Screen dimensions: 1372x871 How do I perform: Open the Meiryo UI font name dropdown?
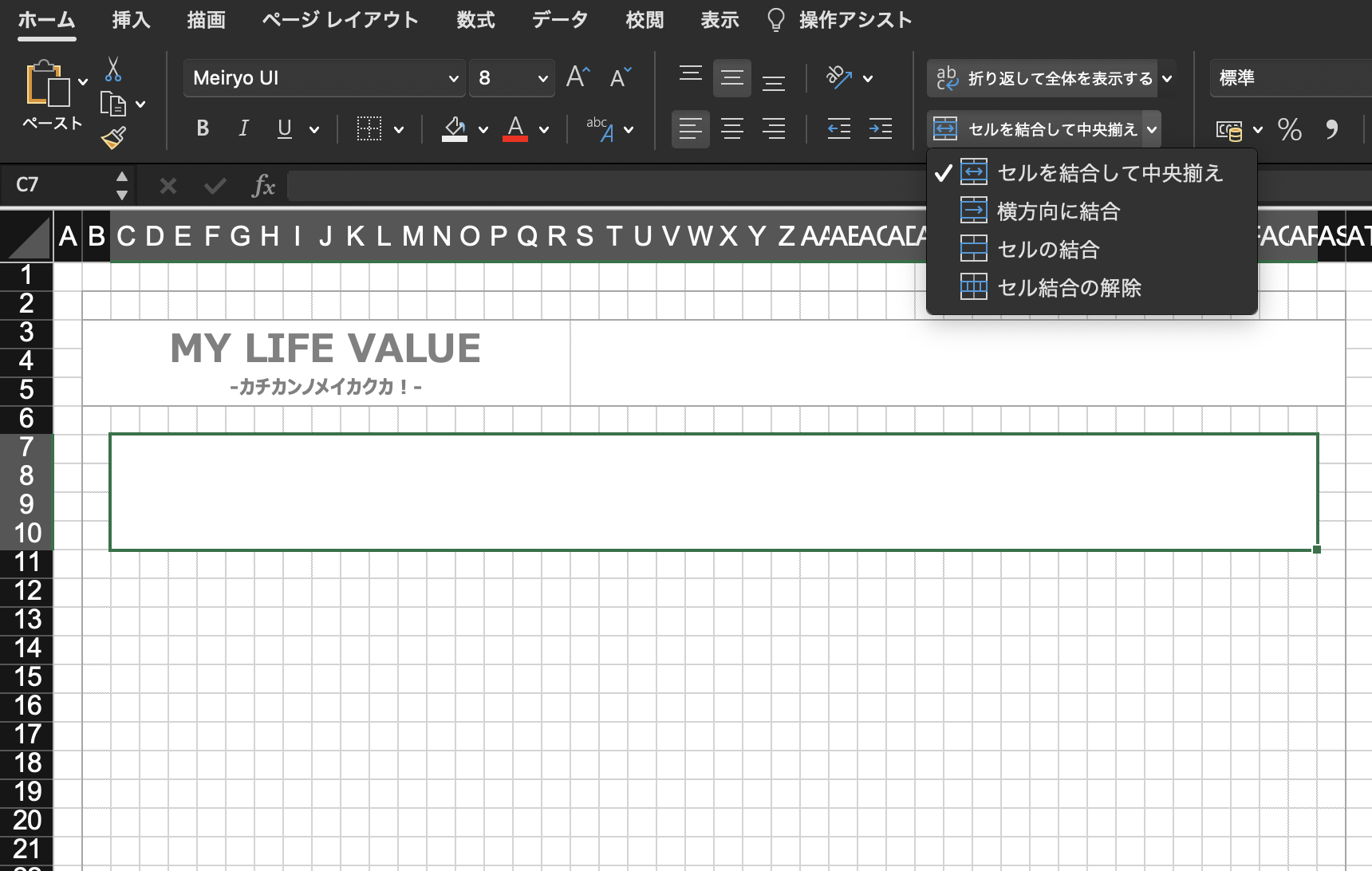click(x=453, y=78)
